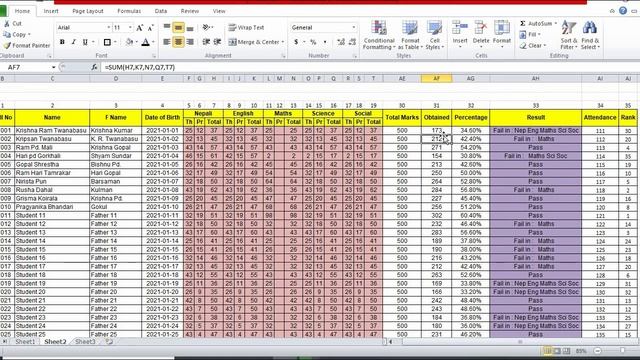Screen dimensions: 640x360
Task: Open the Page Layout tab
Action: coord(88,11)
